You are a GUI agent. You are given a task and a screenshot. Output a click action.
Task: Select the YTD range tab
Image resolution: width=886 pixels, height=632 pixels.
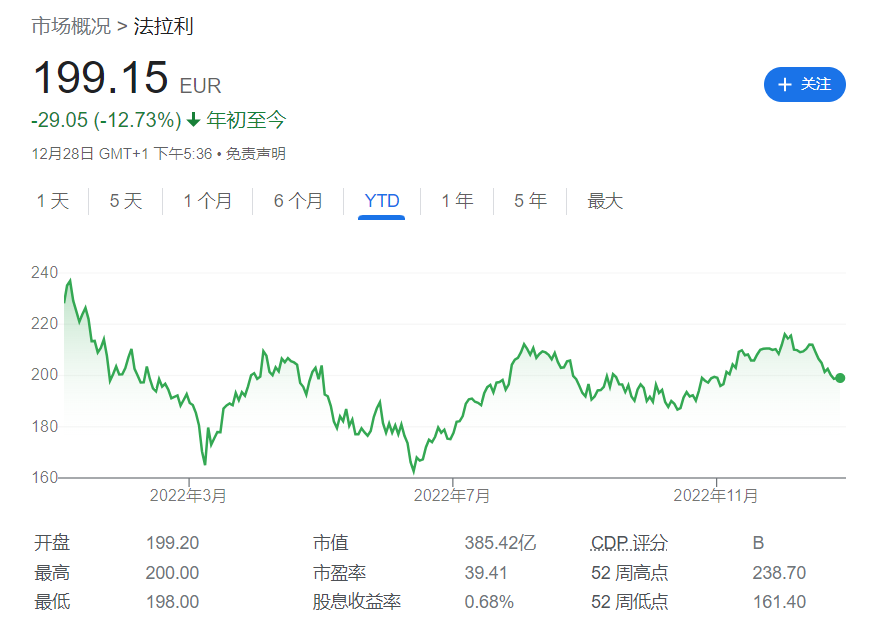tap(382, 201)
